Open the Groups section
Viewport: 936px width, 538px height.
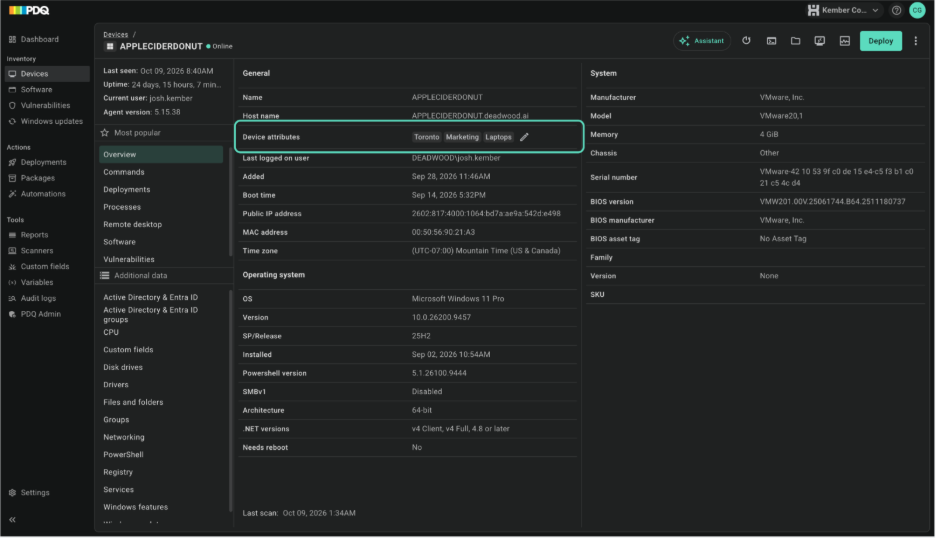pos(116,420)
